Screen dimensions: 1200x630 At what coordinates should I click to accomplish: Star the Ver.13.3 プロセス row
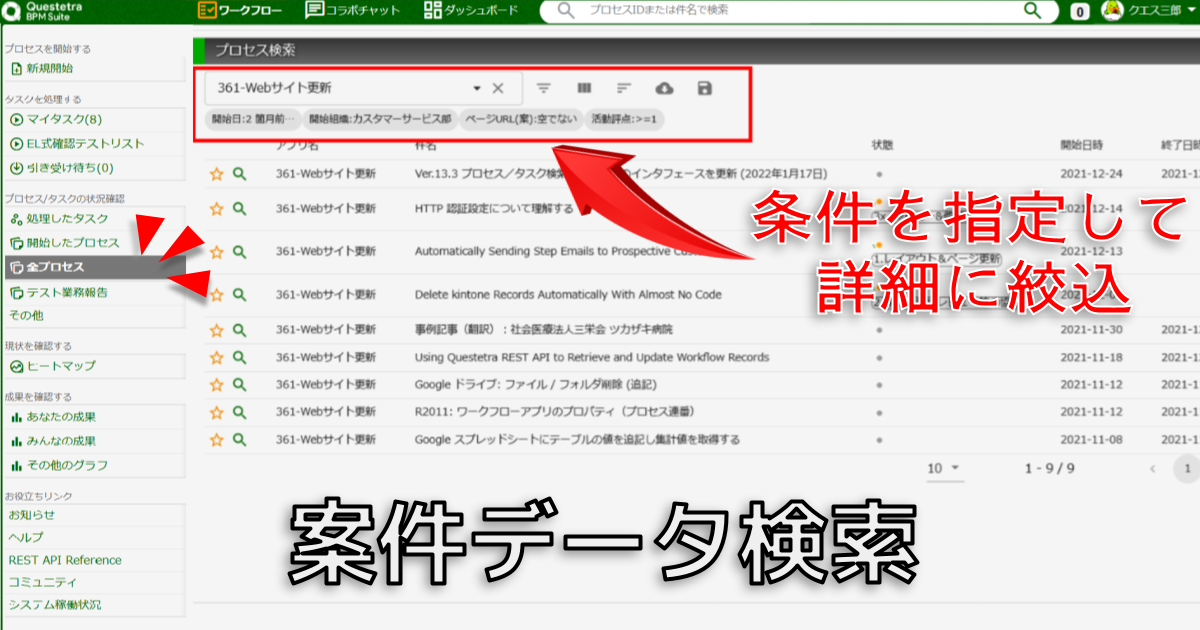pyautogui.click(x=216, y=173)
